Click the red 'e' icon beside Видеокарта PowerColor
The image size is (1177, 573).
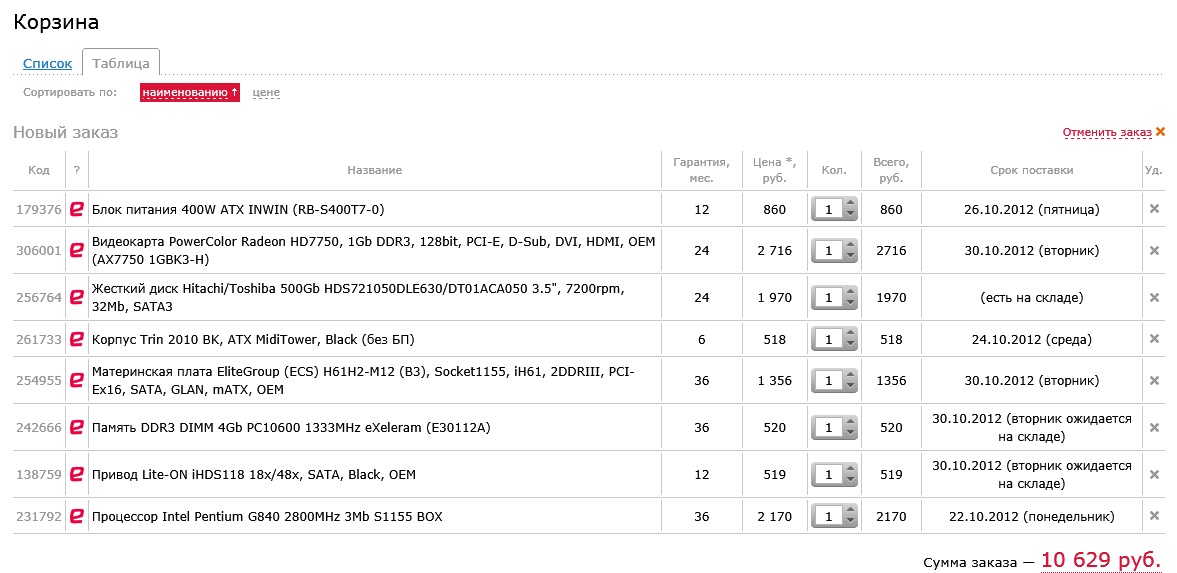tap(76, 250)
